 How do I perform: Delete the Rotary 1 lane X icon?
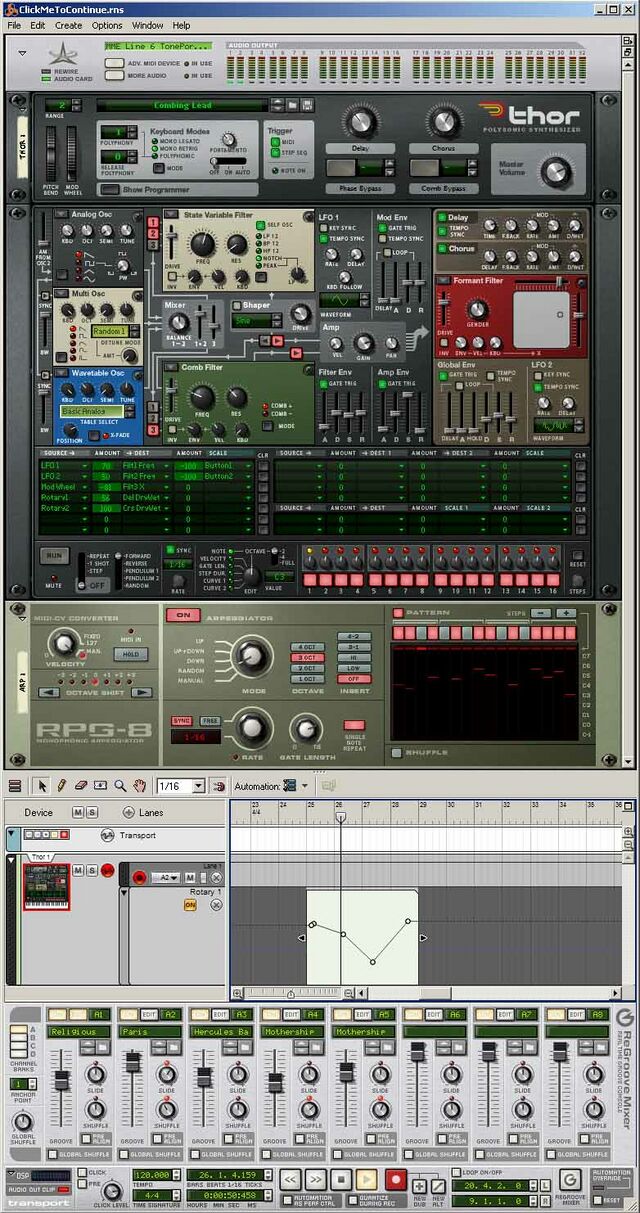click(x=215, y=904)
